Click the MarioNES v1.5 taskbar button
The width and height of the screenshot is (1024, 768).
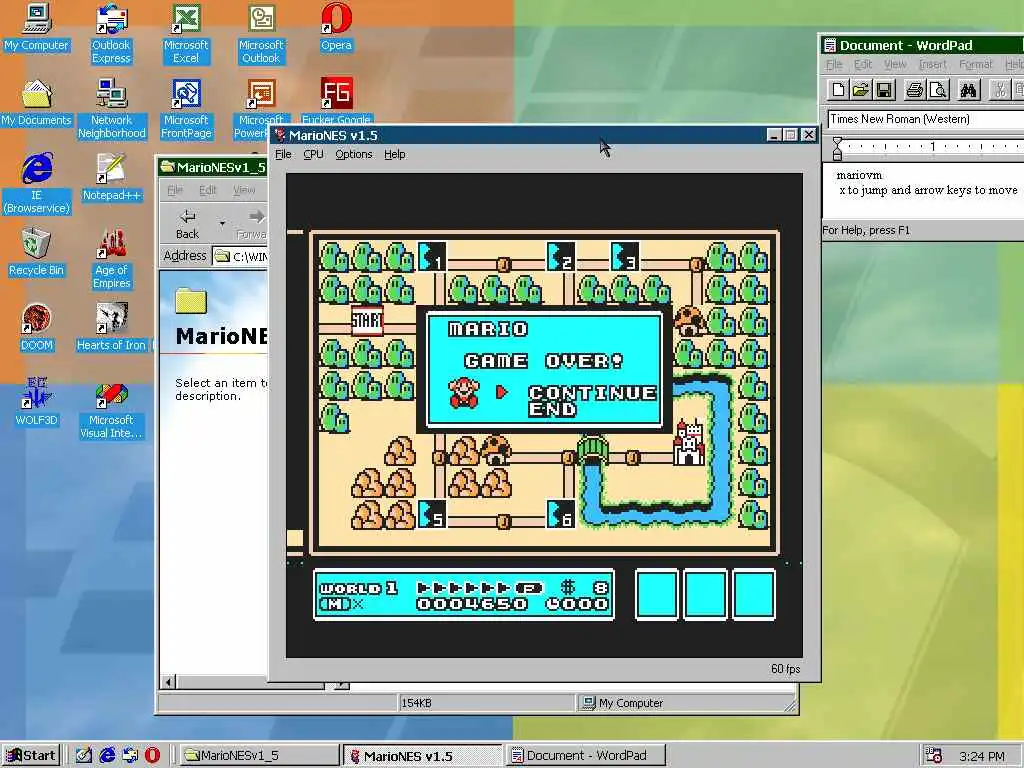point(423,756)
